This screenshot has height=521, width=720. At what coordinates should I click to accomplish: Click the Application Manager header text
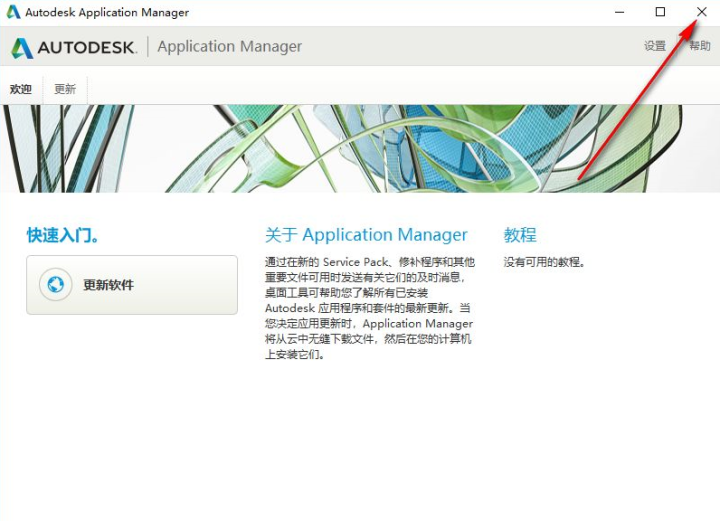coord(229,47)
